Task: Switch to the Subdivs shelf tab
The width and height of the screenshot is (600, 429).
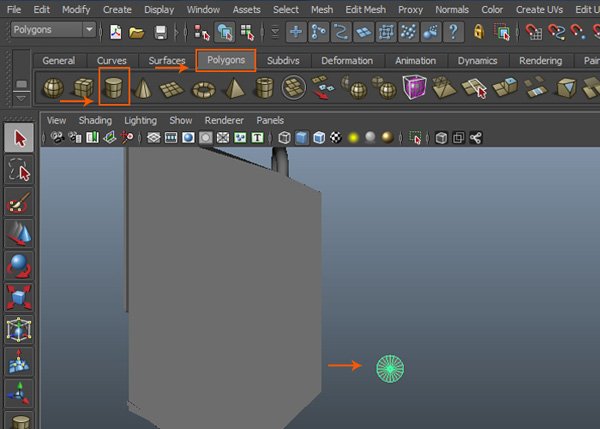Action: pos(283,60)
